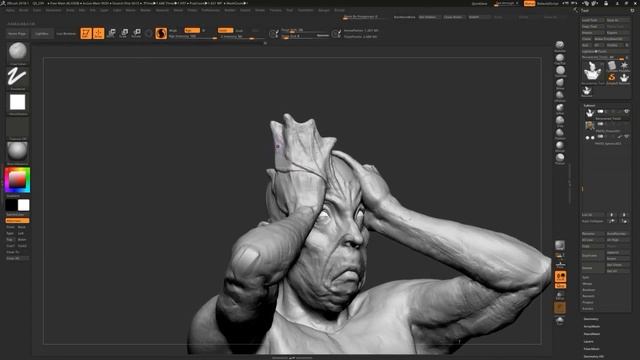Click the BPR render shelf icon

560,245
